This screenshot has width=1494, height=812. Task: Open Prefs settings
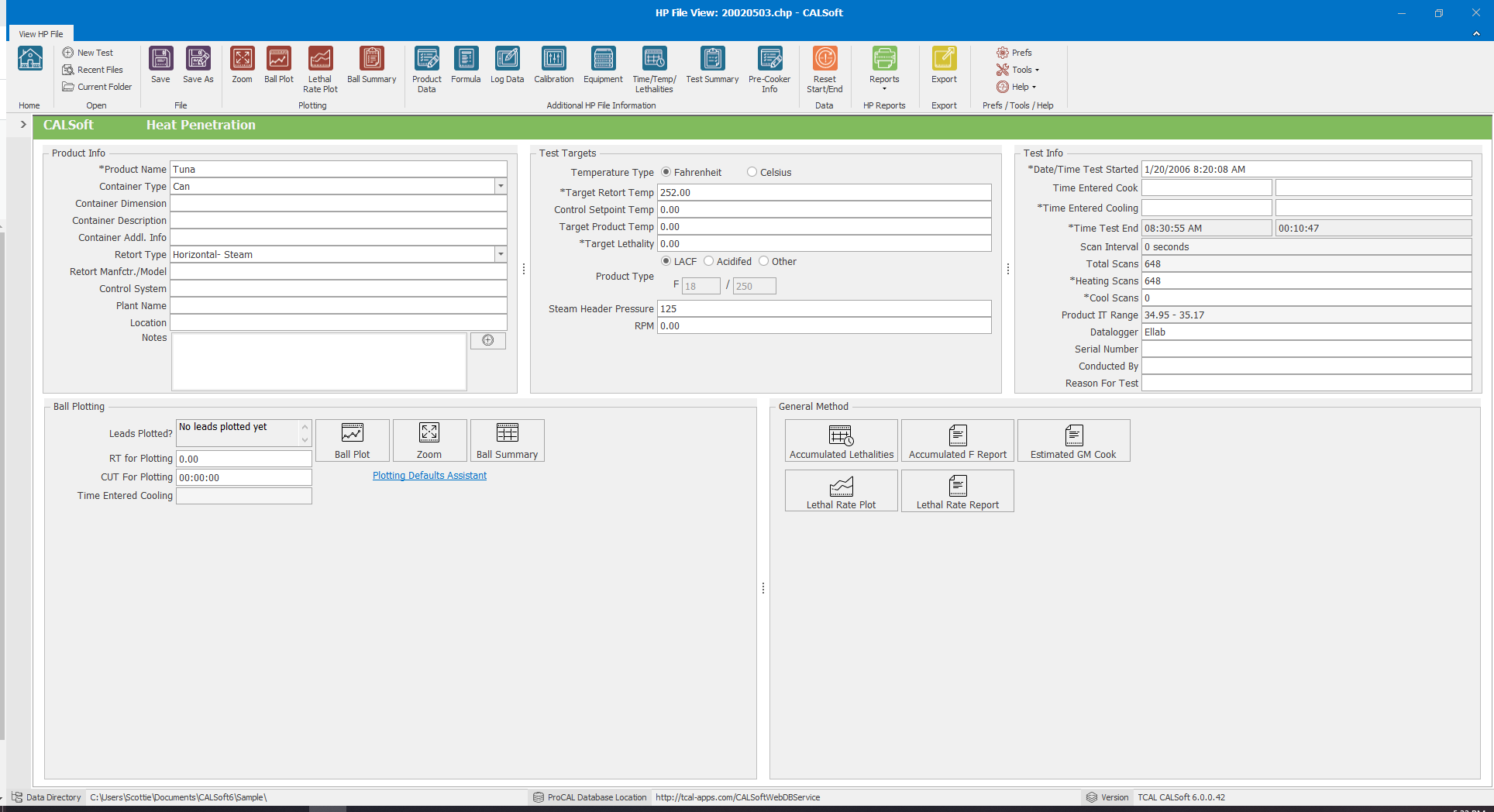point(1014,53)
